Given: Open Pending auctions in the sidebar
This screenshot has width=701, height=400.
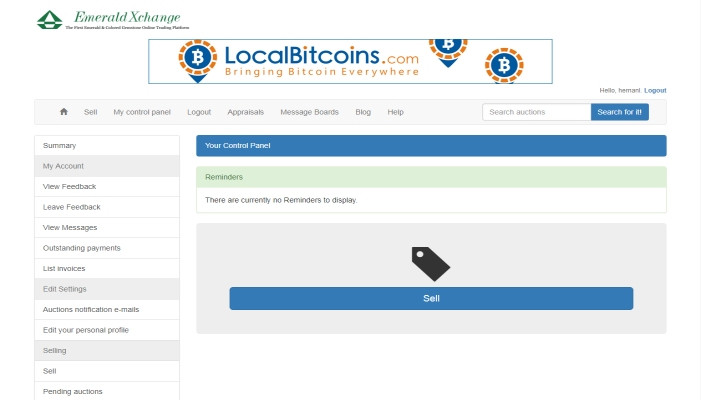Looking at the screenshot, I should tap(107, 392).
